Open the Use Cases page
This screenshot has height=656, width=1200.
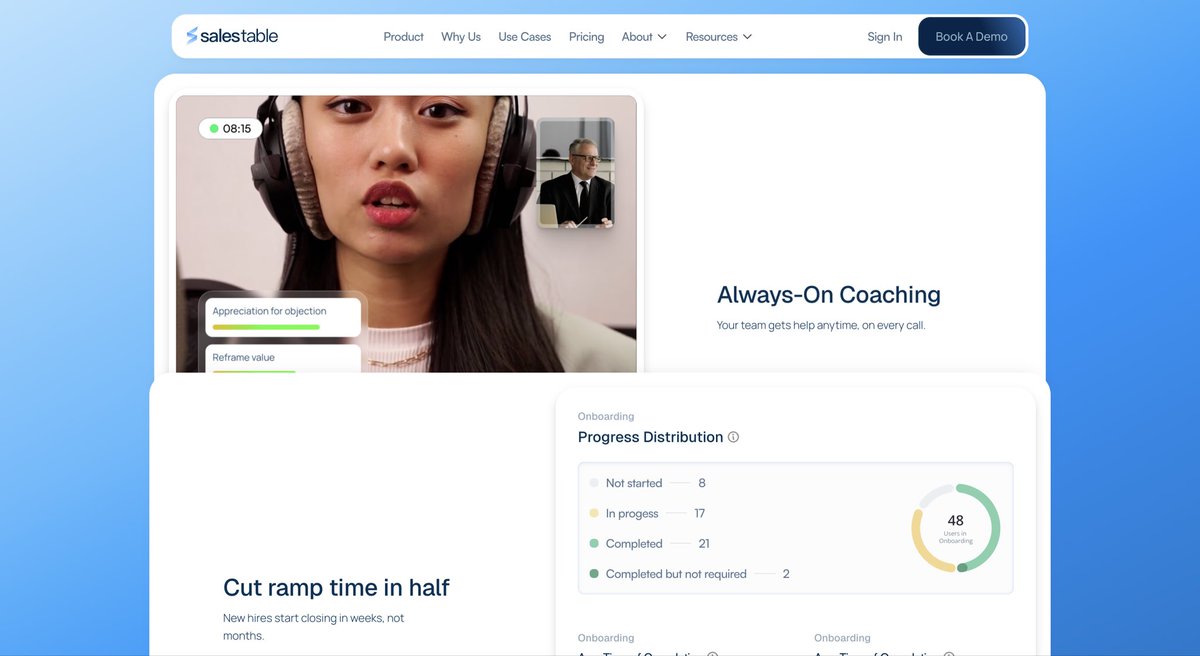click(525, 37)
